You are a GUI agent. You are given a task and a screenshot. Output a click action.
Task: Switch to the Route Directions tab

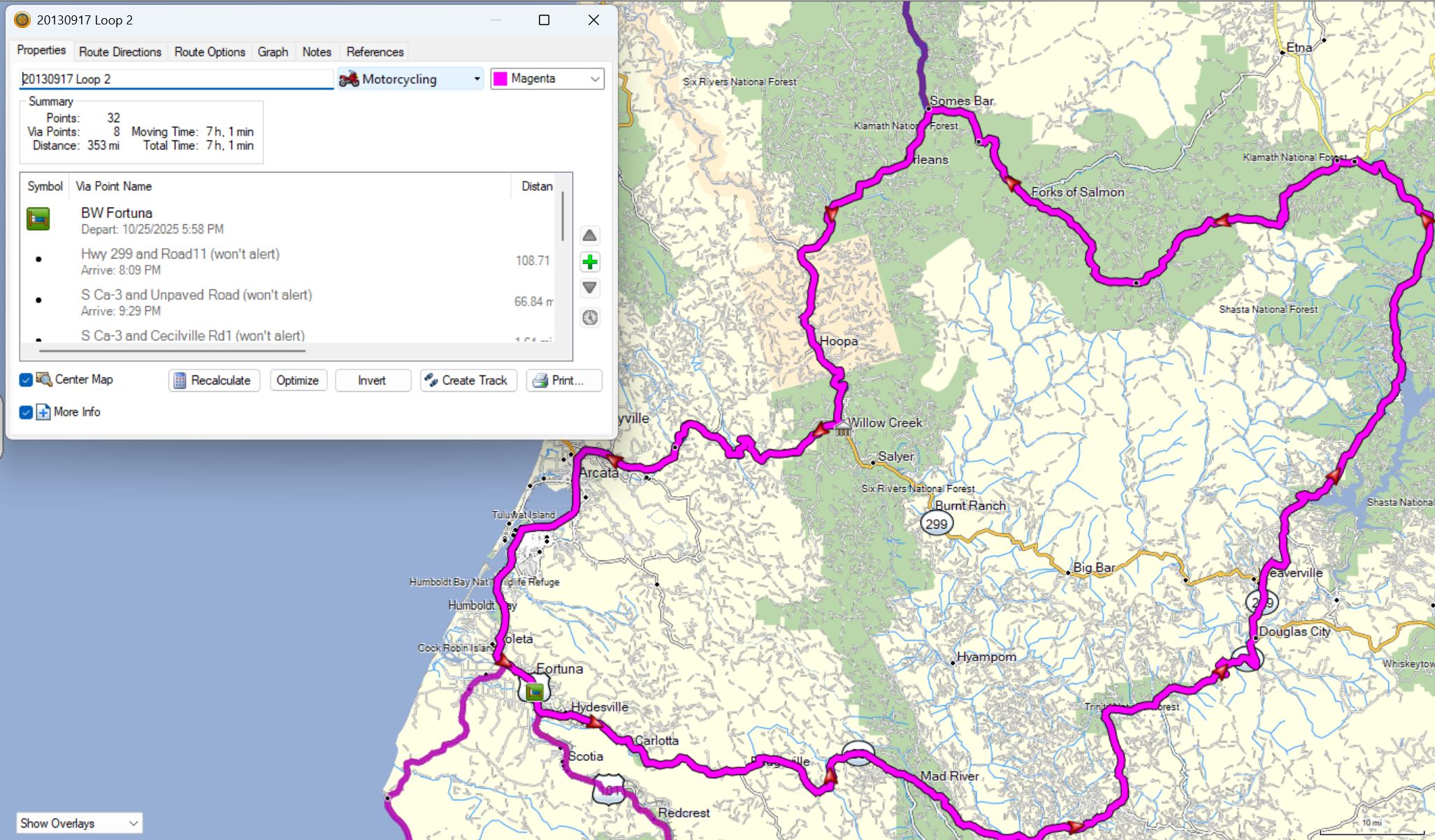(120, 52)
